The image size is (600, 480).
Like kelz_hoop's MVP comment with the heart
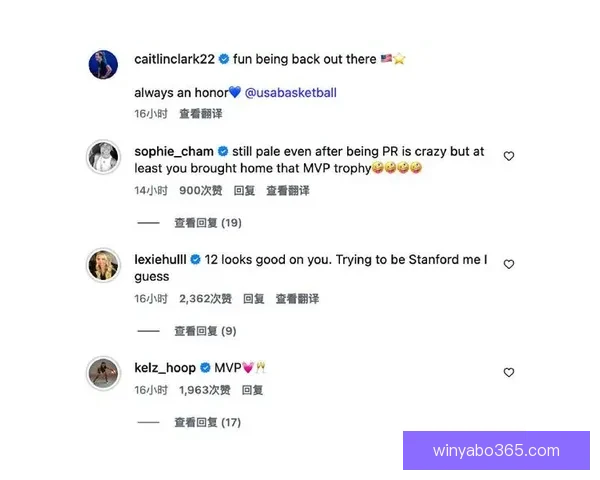point(509,372)
